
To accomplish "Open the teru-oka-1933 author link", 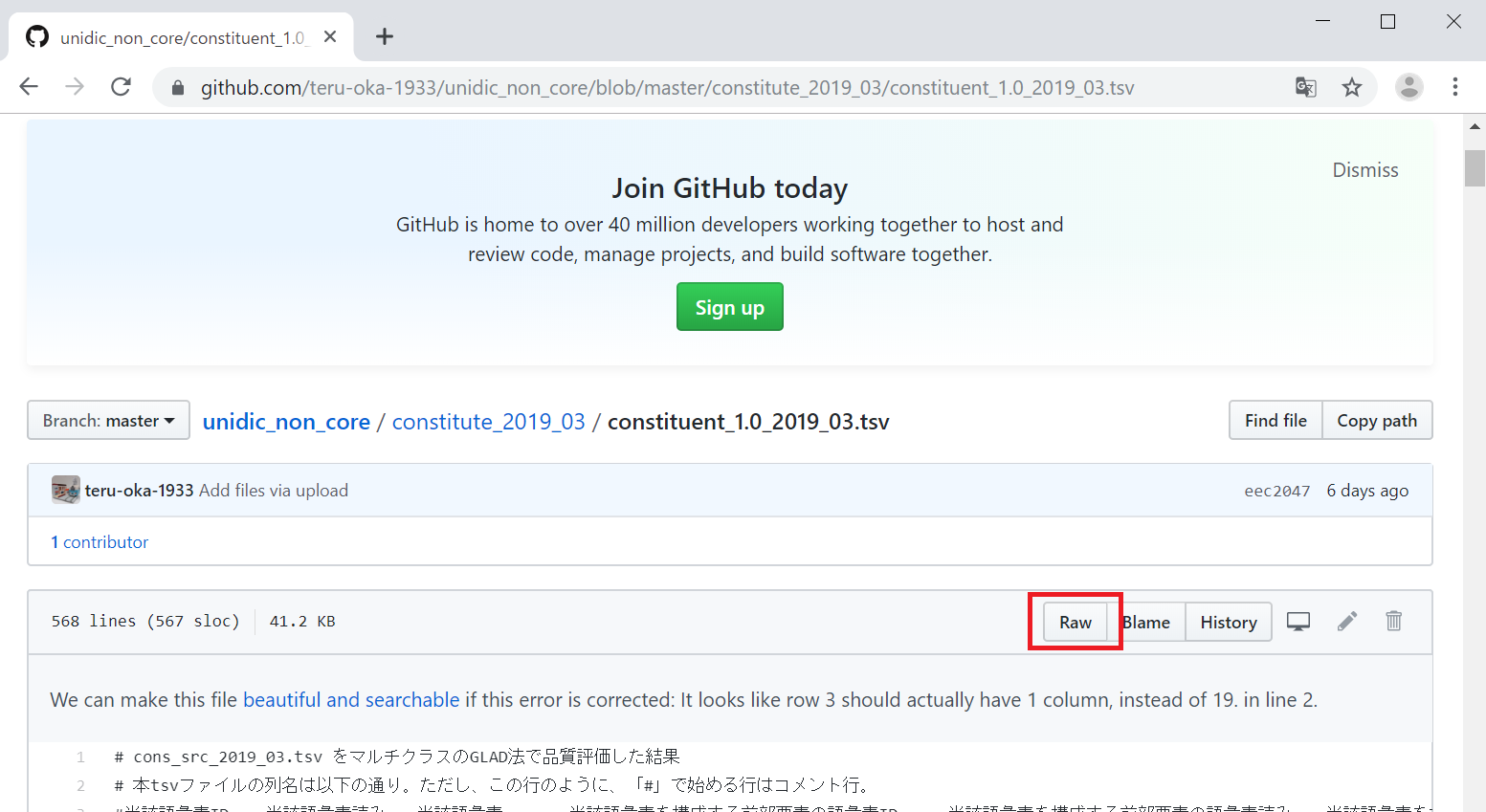I will pyautogui.click(x=139, y=491).
